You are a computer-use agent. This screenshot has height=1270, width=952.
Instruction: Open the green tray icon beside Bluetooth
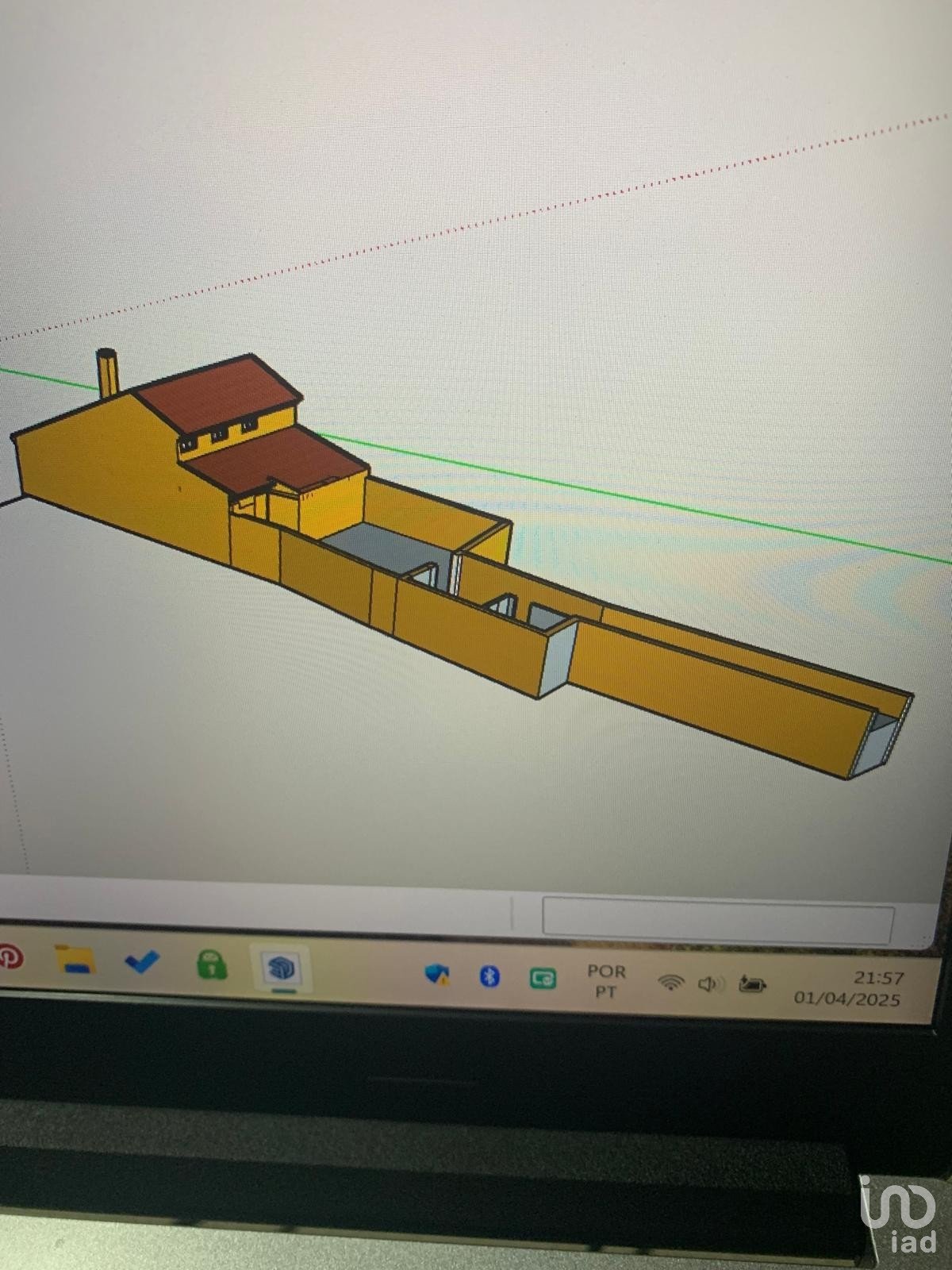tap(544, 979)
